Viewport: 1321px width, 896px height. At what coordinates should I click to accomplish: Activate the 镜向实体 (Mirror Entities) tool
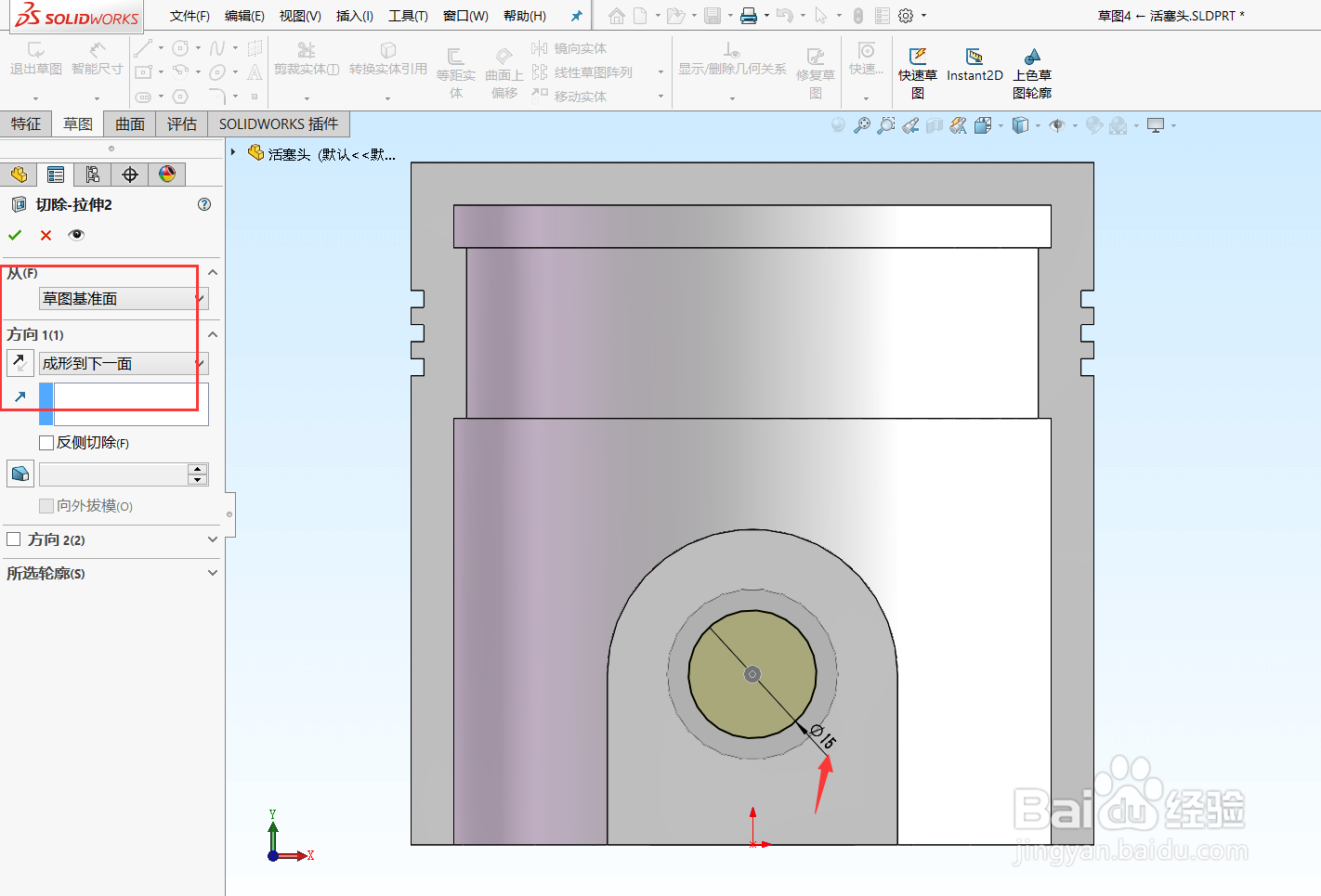click(x=581, y=47)
